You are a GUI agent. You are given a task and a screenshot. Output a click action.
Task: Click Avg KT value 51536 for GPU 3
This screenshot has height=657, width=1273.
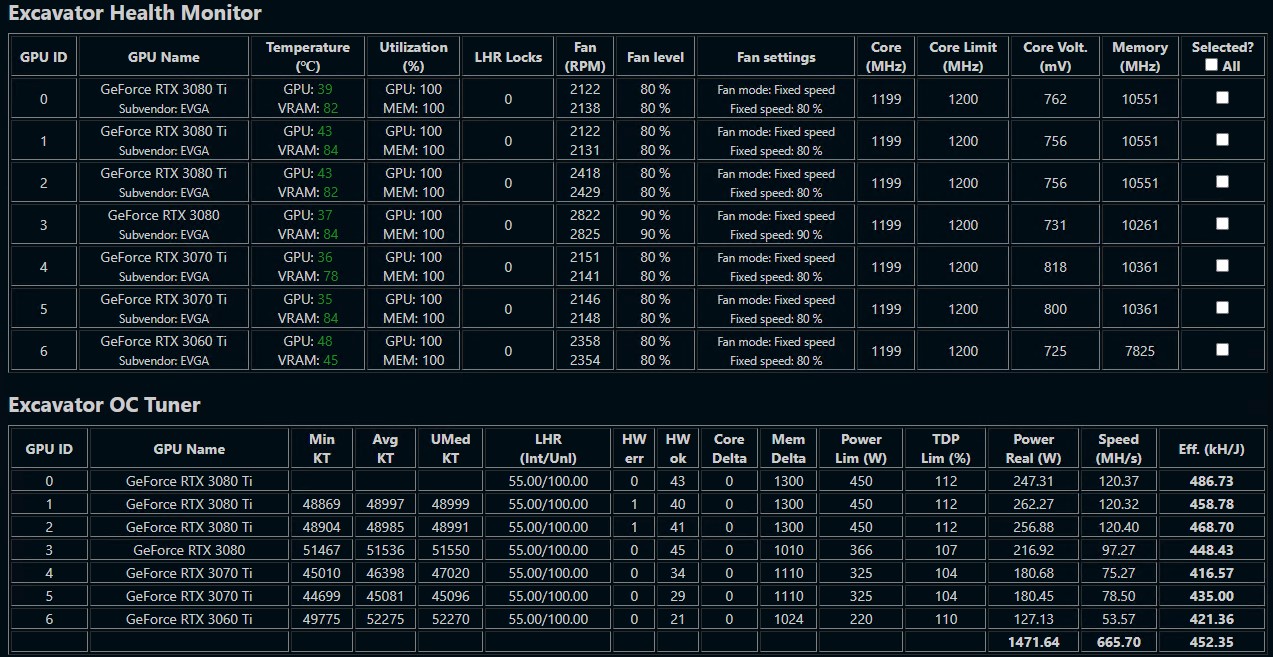[x=385, y=550]
